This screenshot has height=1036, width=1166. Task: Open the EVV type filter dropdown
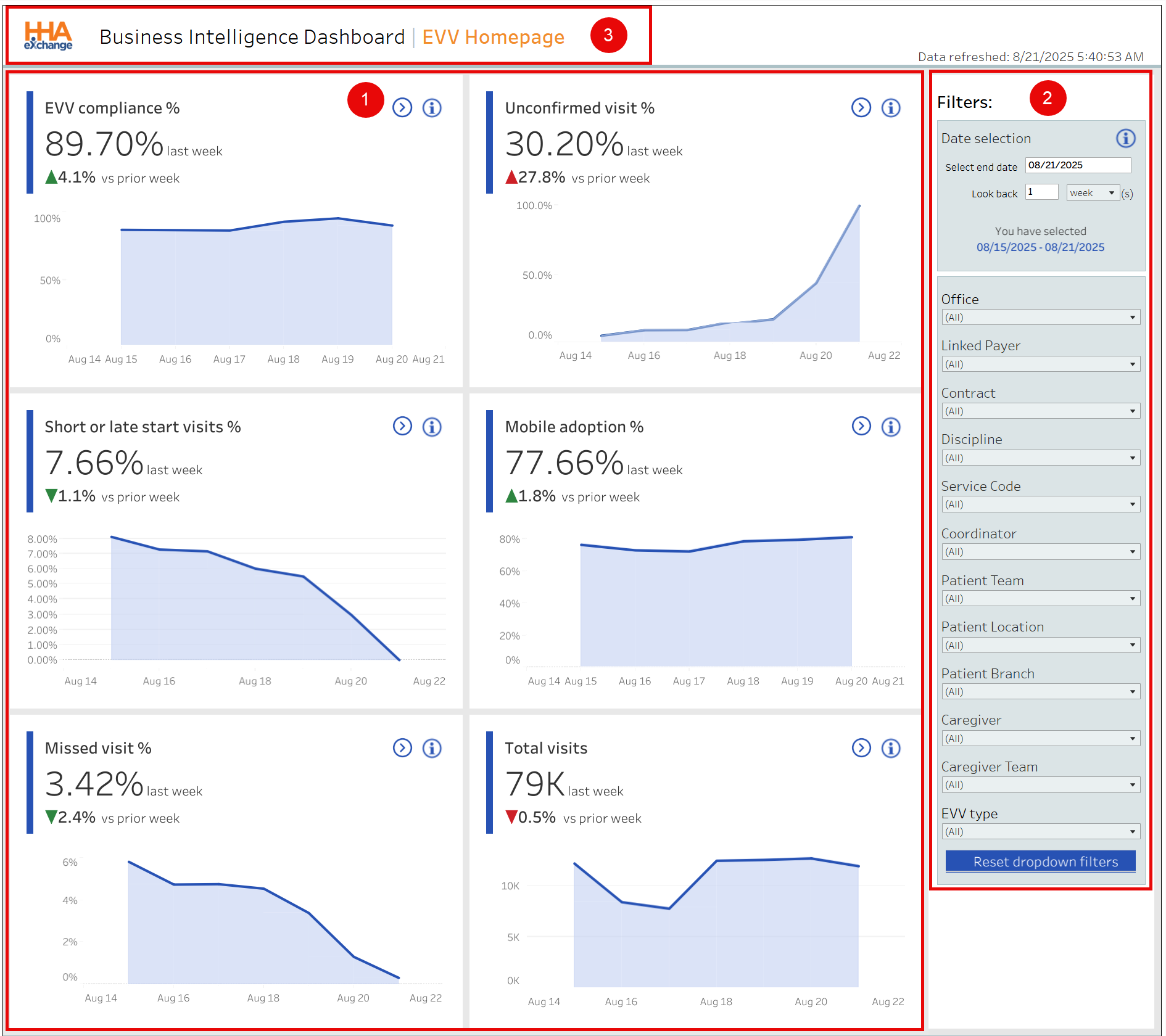coord(1041,832)
